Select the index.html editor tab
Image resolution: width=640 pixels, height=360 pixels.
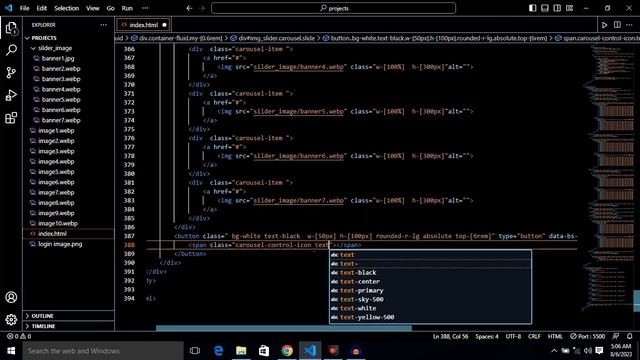[x=143, y=25]
